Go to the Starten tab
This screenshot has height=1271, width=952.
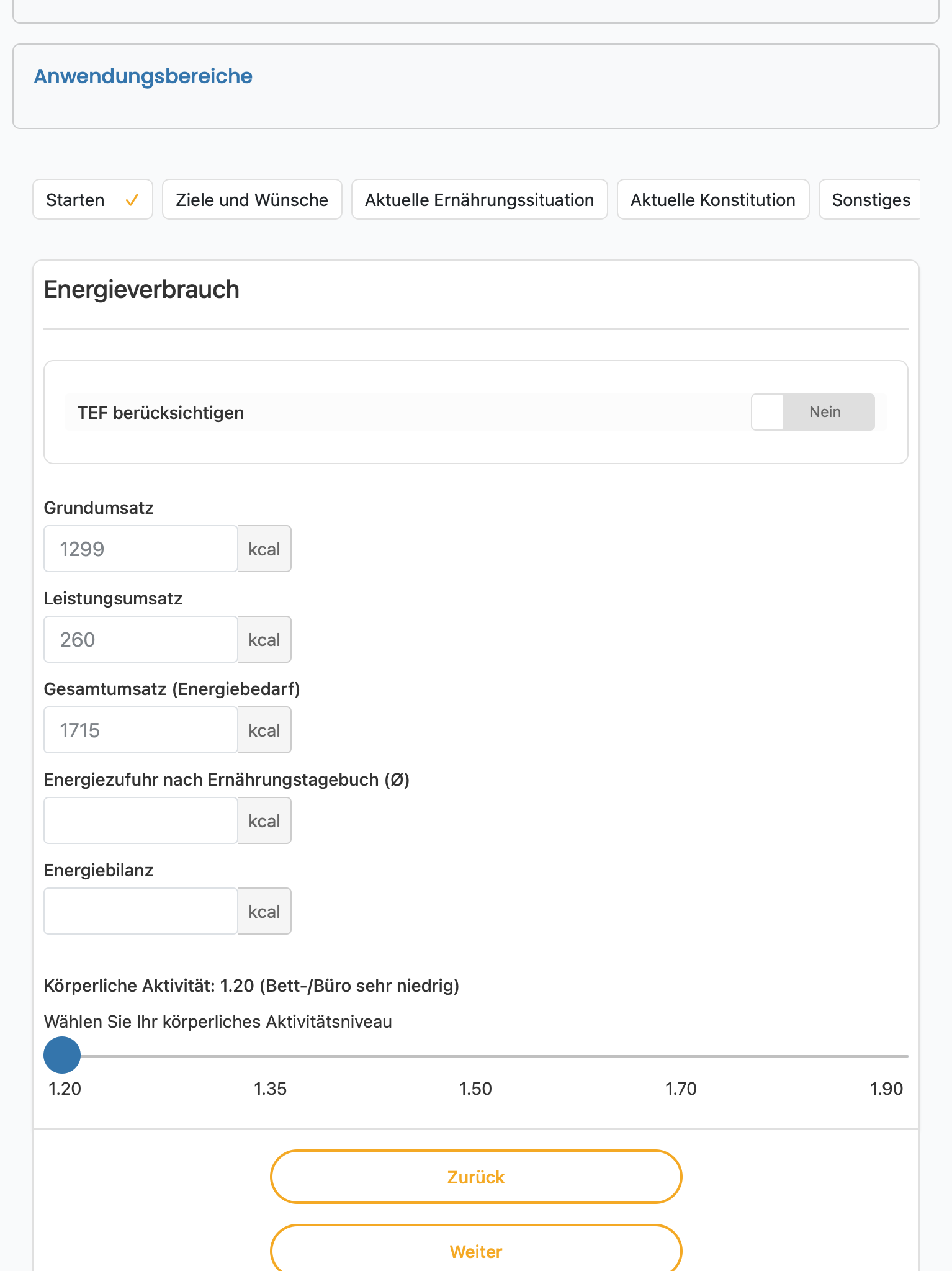[92, 200]
